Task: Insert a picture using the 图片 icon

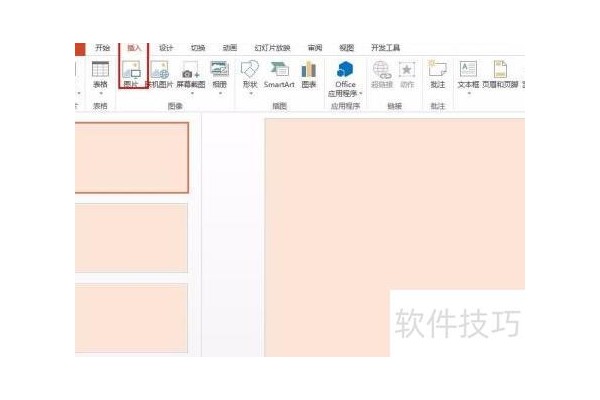Action: [x=132, y=70]
